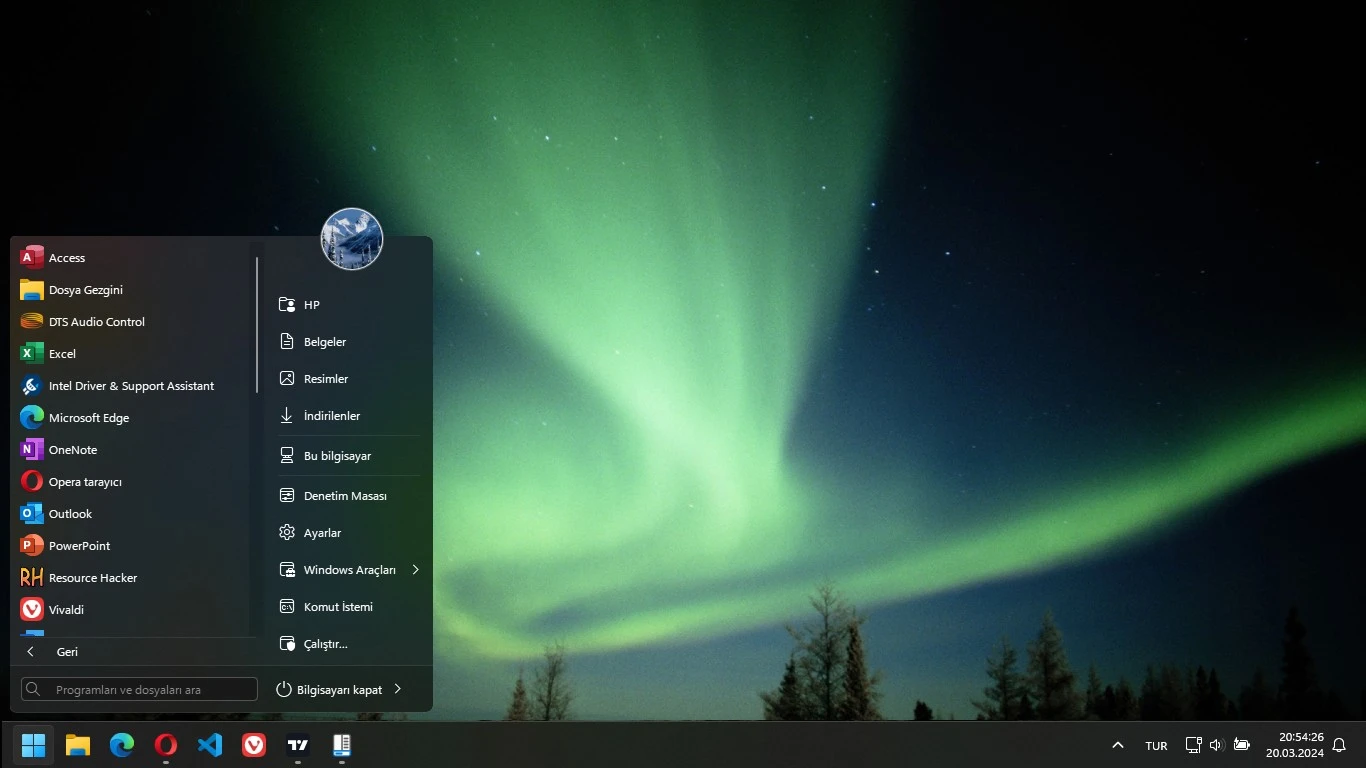Click the Programları ve dosyaları ara search box
Viewport: 1366px width, 768px height.
[x=139, y=689]
